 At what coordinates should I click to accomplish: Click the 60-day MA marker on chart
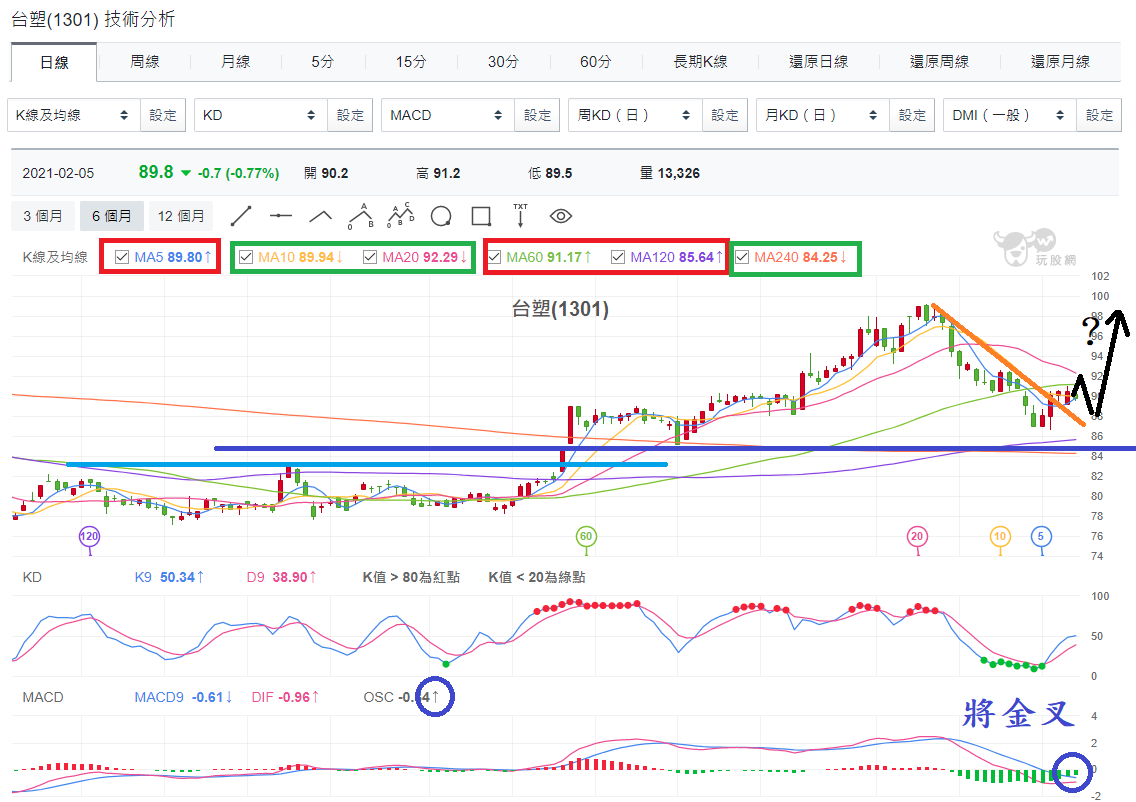click(x=585, y=537)
